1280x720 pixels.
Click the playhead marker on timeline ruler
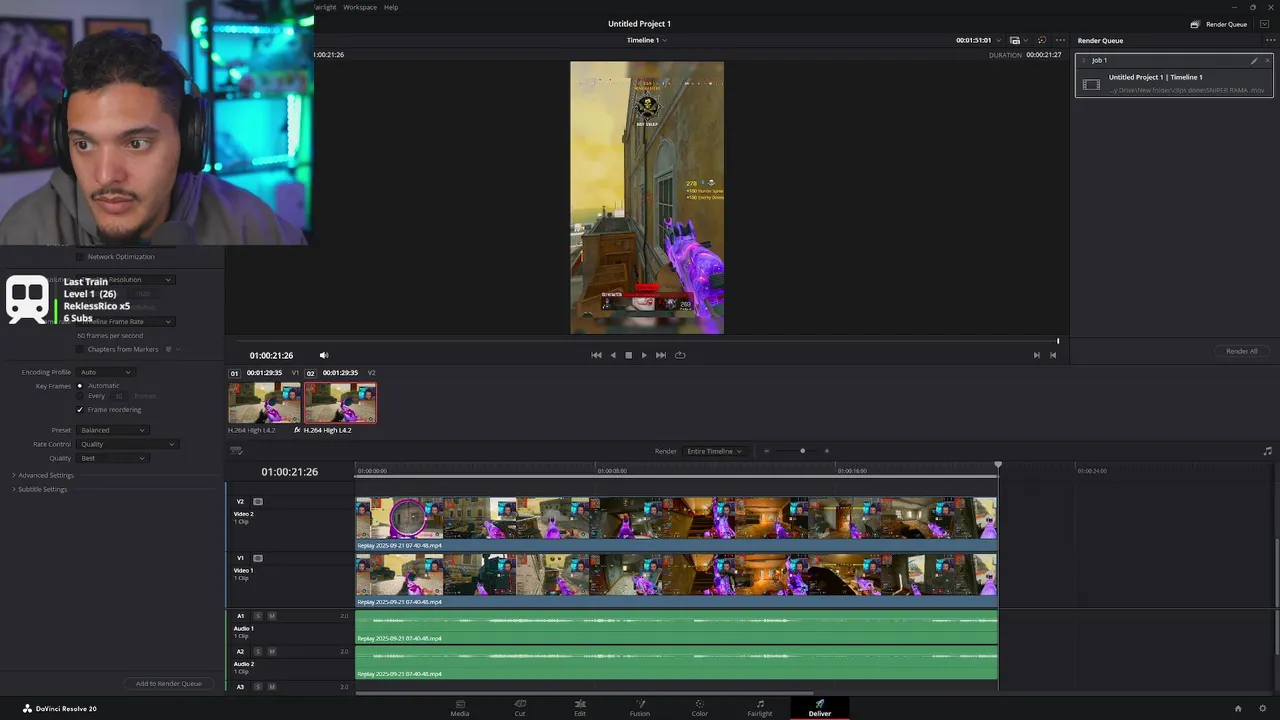pyautogui.click(x=998, y=466)
